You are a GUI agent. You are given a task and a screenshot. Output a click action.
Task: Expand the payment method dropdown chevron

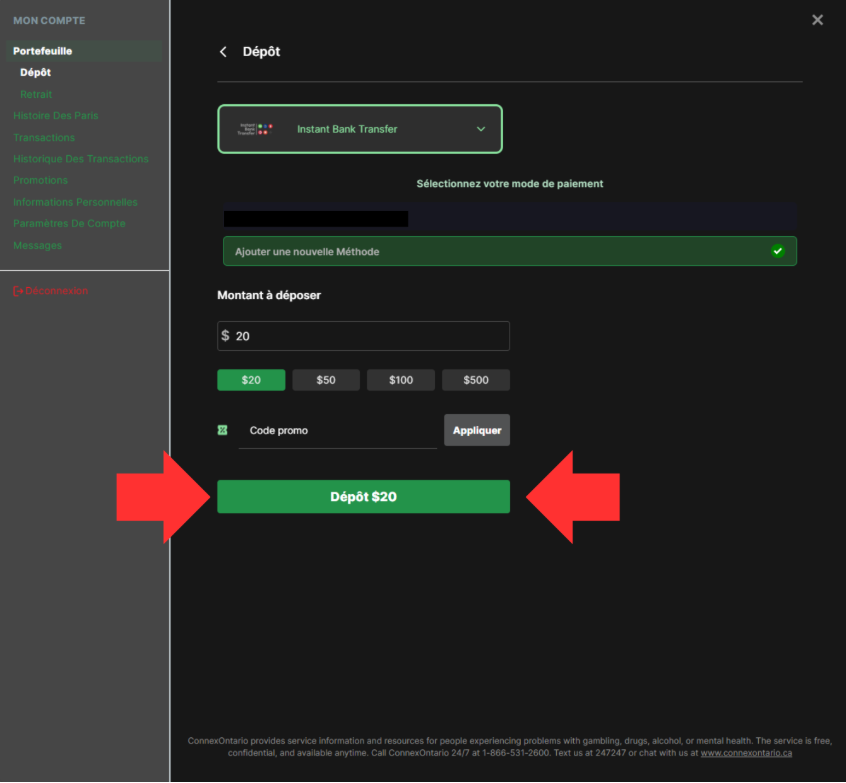(x=481, y=129)
